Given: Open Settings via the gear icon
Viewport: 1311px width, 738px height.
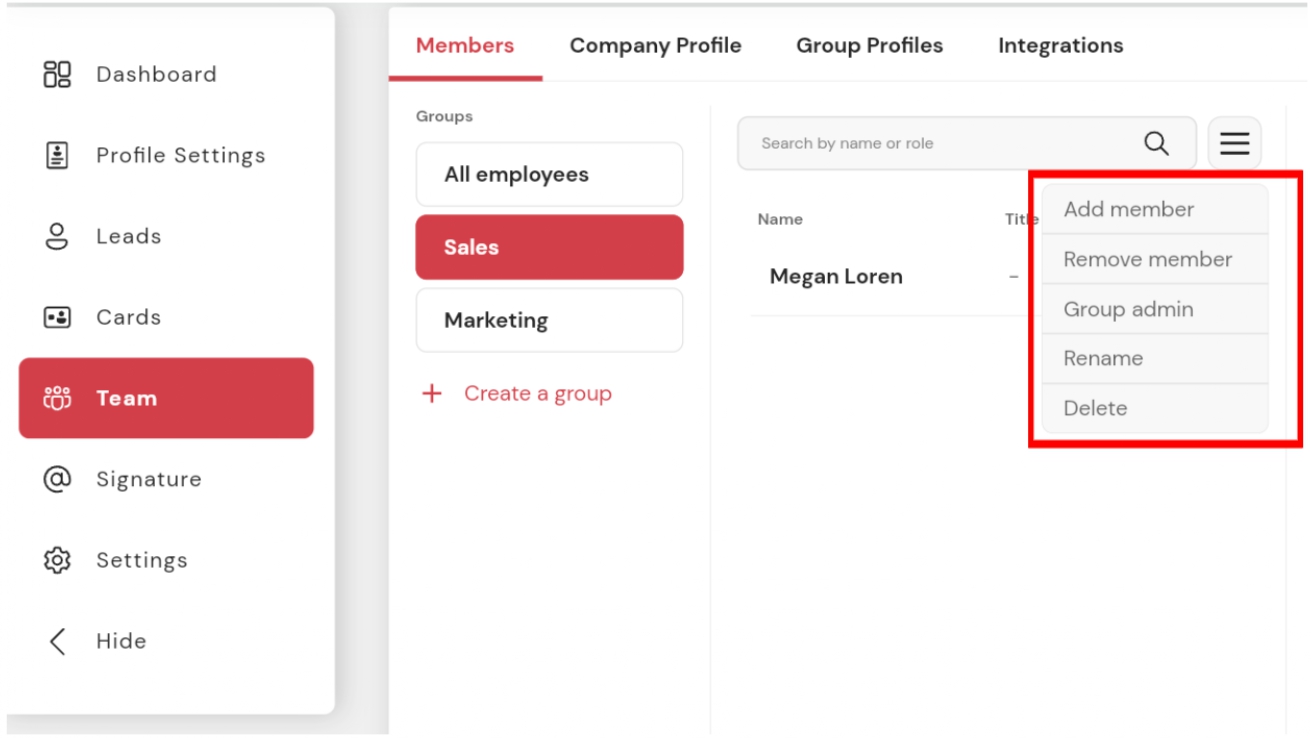Looking at the screenshot, I should [57, 560].
